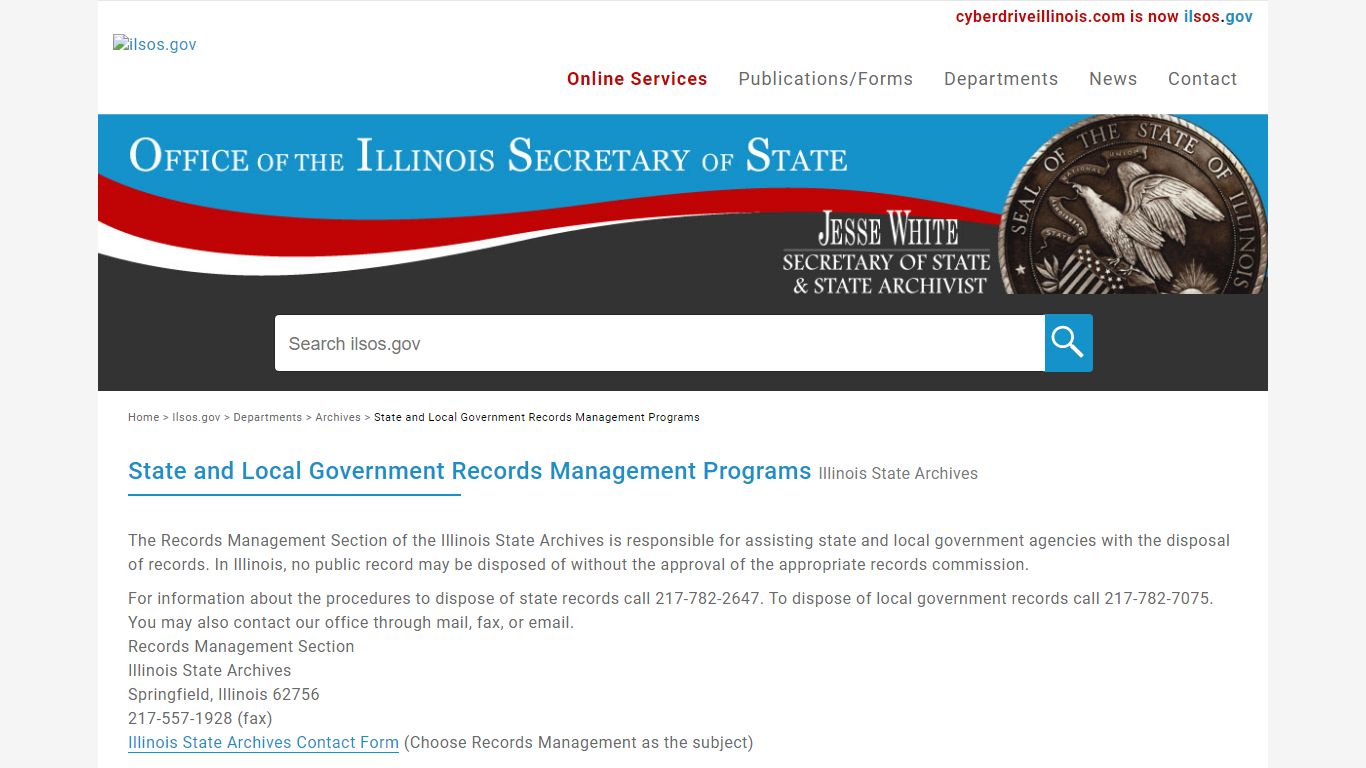Click the State and Local Government Records Management Programs heading
1366x768 pixels.
point(469,471)
